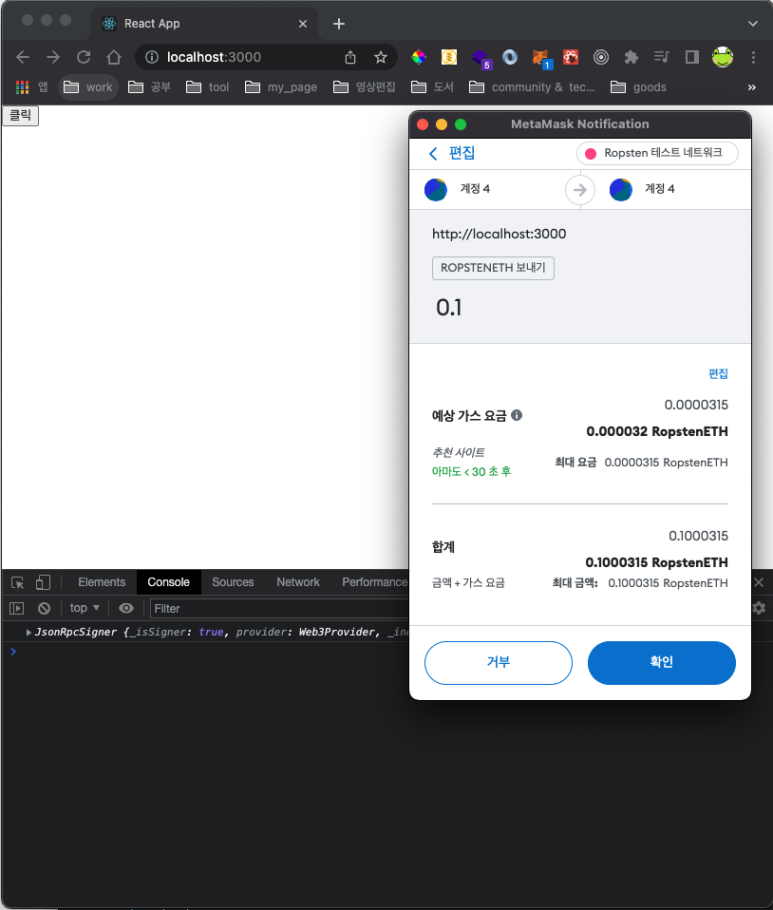Open Chrome's three-dot menu
The height and width of the screenshot is (910, 773).
pyautogui.click(x=753, y=57)
